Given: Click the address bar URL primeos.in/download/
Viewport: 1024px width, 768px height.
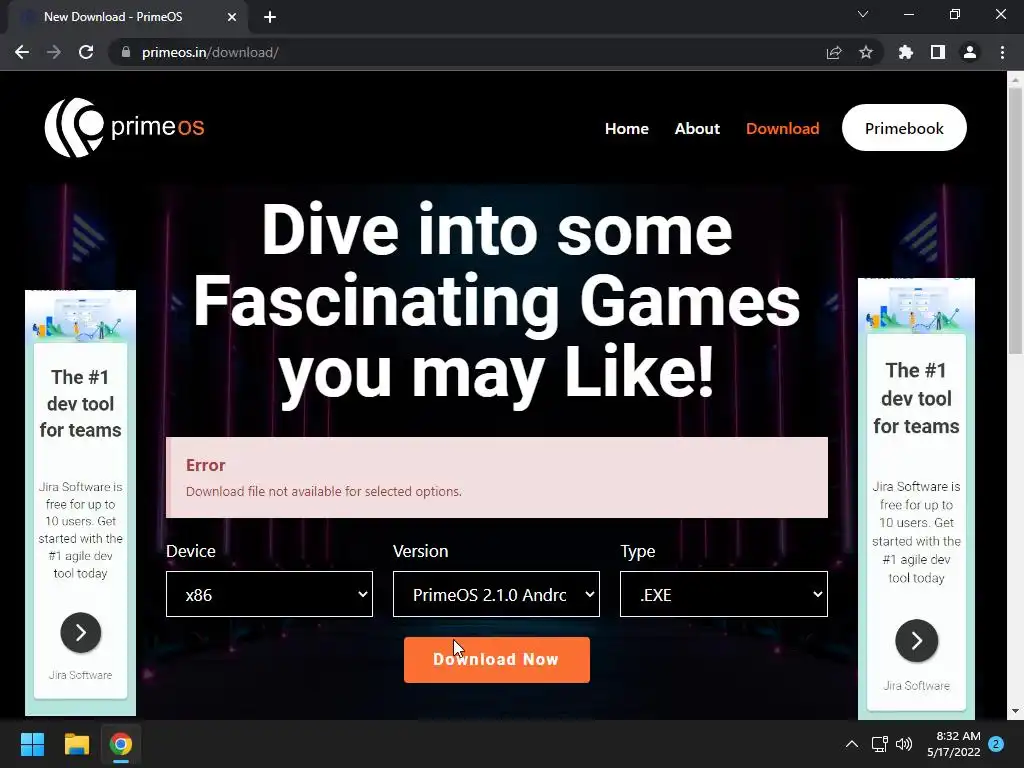Looking at the screenshot, I should point(210,52).
